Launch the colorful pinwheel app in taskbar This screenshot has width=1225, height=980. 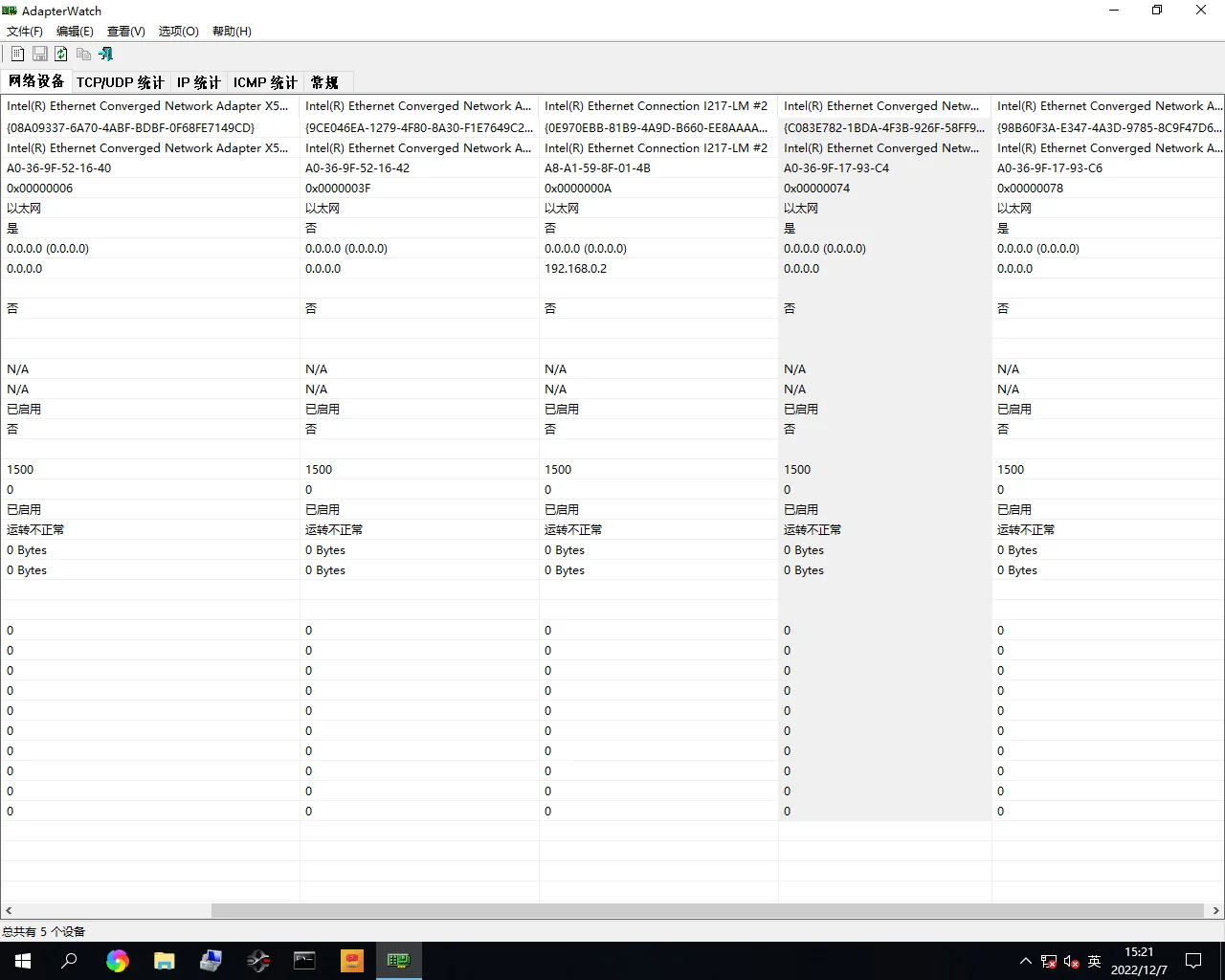point(117,961)
